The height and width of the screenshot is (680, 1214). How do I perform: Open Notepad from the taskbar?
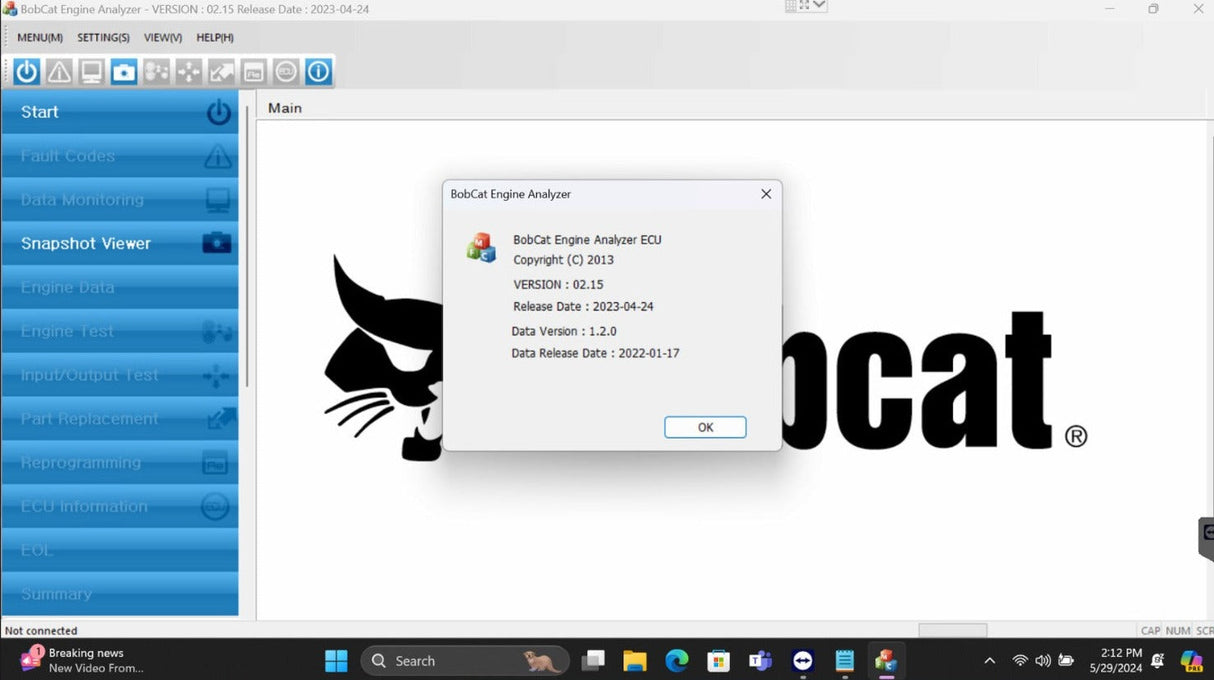(844, 661)
